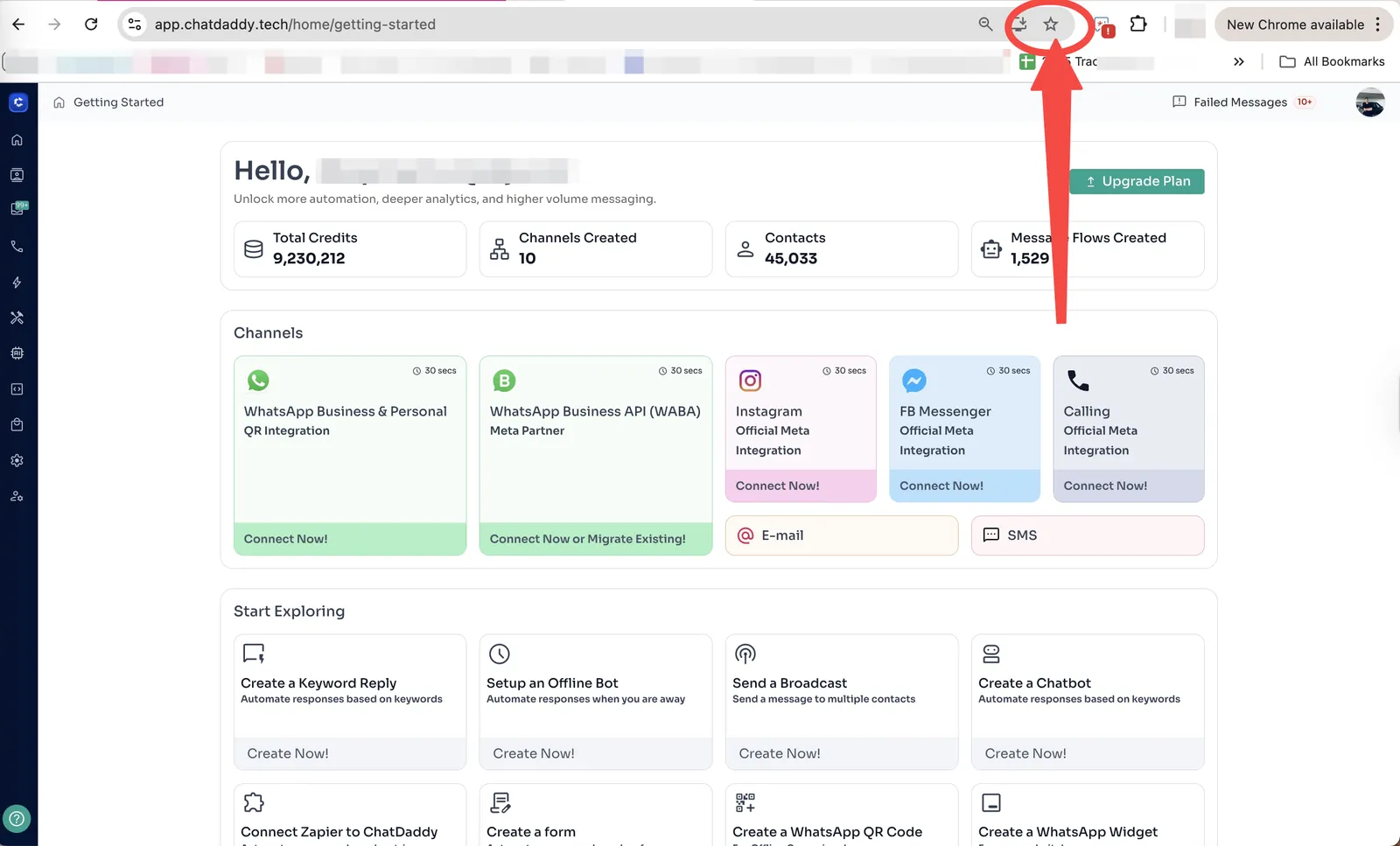Screen dimensions: 1400x846
Task: Expand the hidden bookmarks overflow chevron
Action: (1238, 62)
